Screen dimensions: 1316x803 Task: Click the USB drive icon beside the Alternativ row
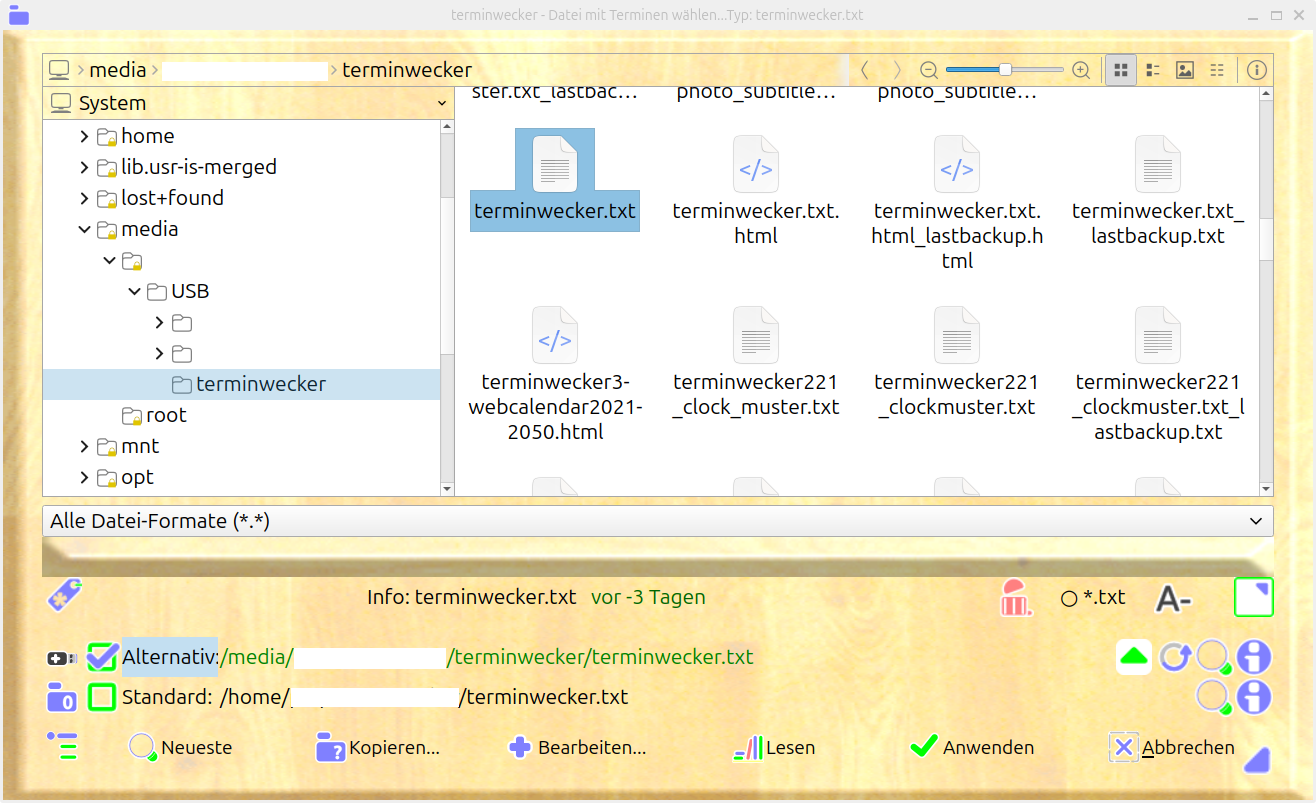[62, 658]
